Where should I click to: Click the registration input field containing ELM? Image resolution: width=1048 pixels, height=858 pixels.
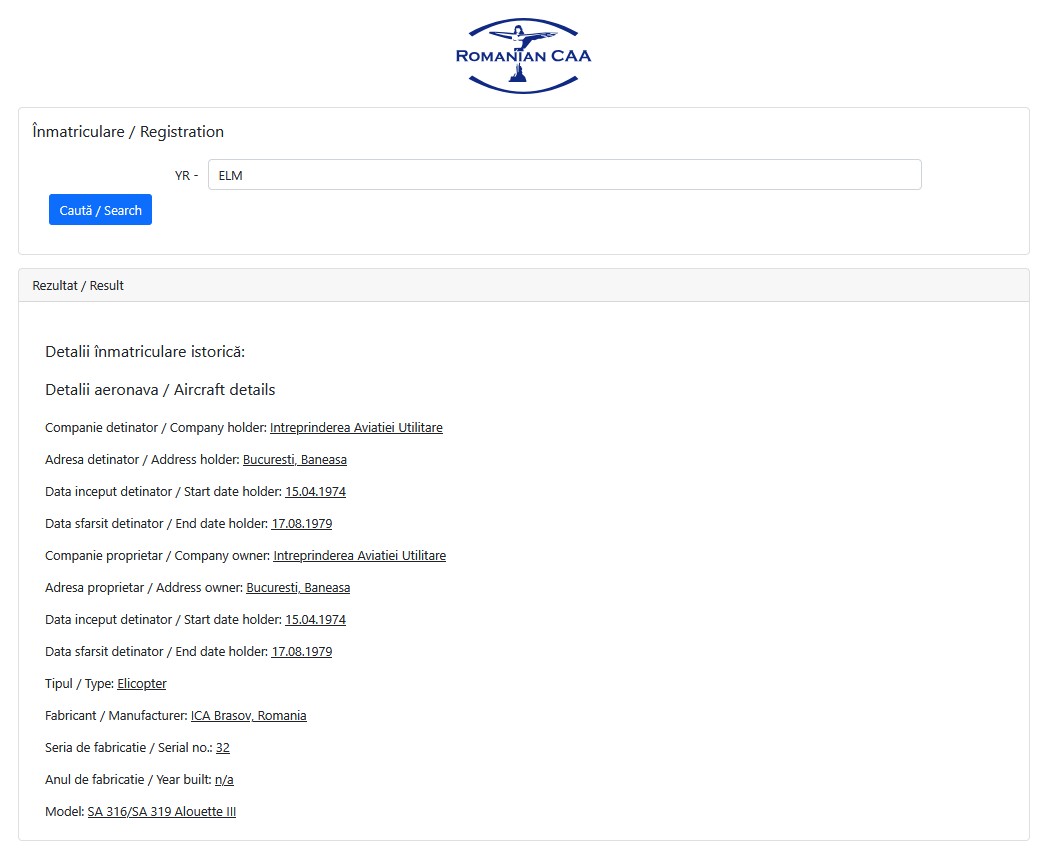click(564, 175)
